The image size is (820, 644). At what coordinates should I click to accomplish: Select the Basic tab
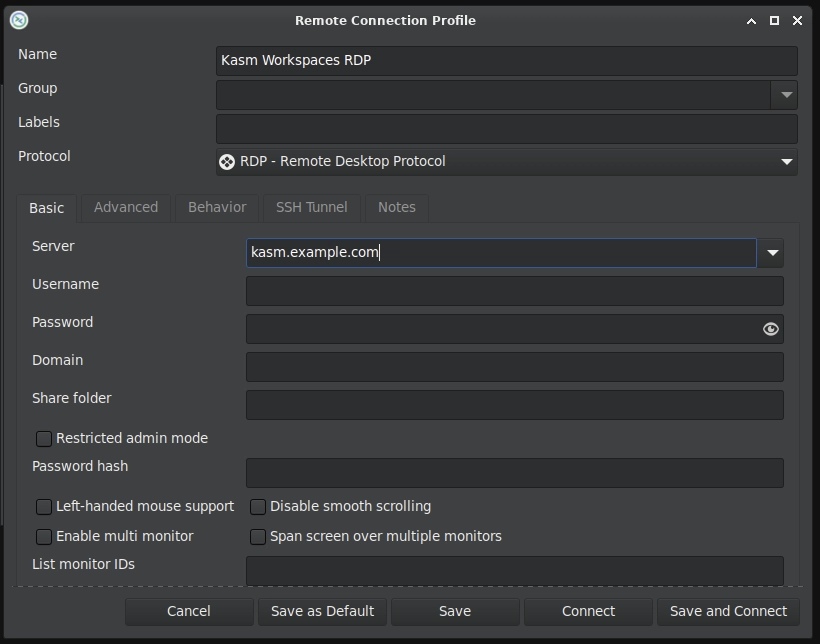[x=47, y=208]
